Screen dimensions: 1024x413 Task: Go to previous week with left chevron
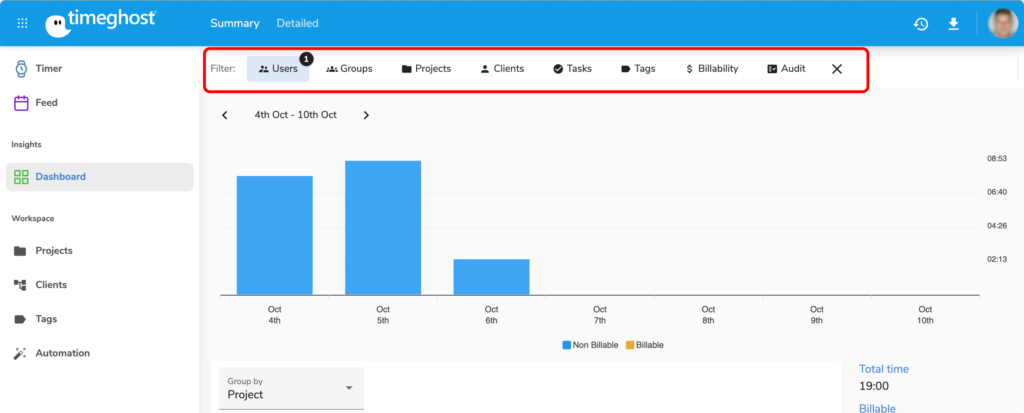coord(225,115)
